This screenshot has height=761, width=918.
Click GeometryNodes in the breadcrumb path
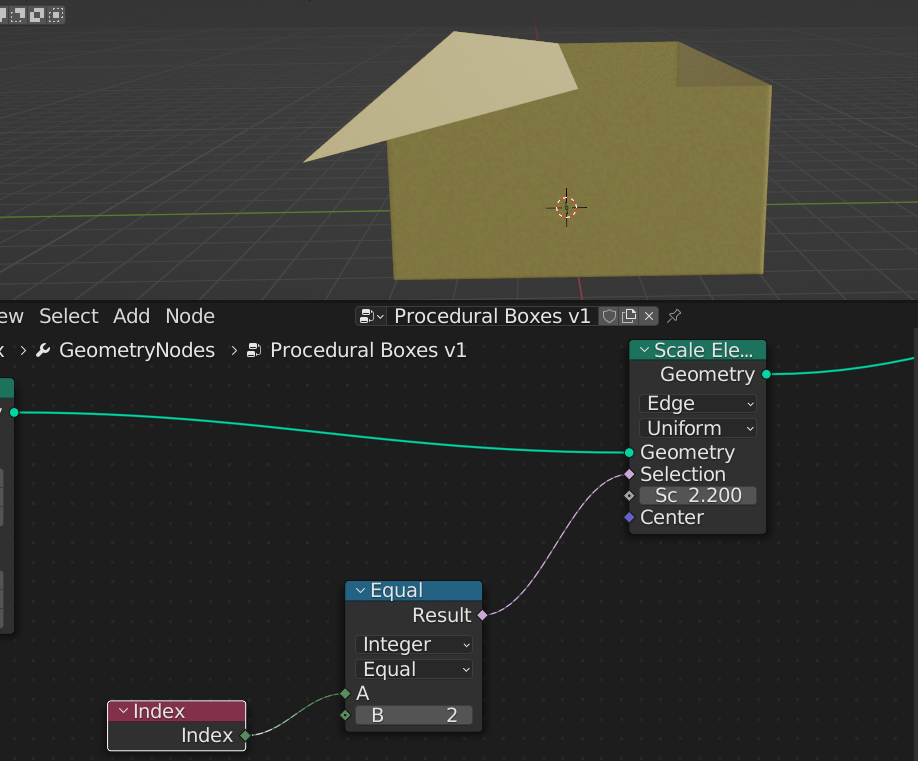137,350
